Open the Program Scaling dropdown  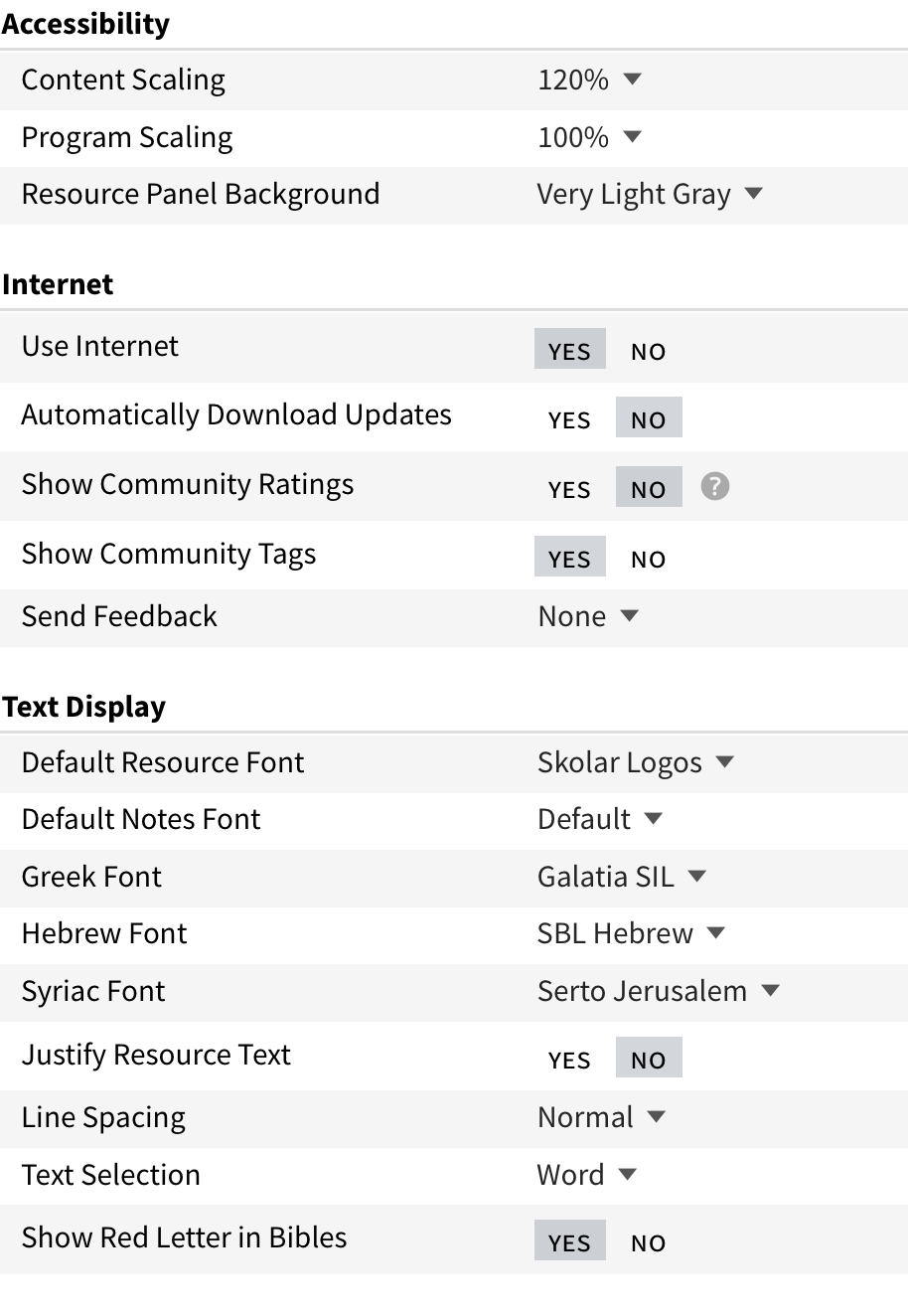(589, 137)
